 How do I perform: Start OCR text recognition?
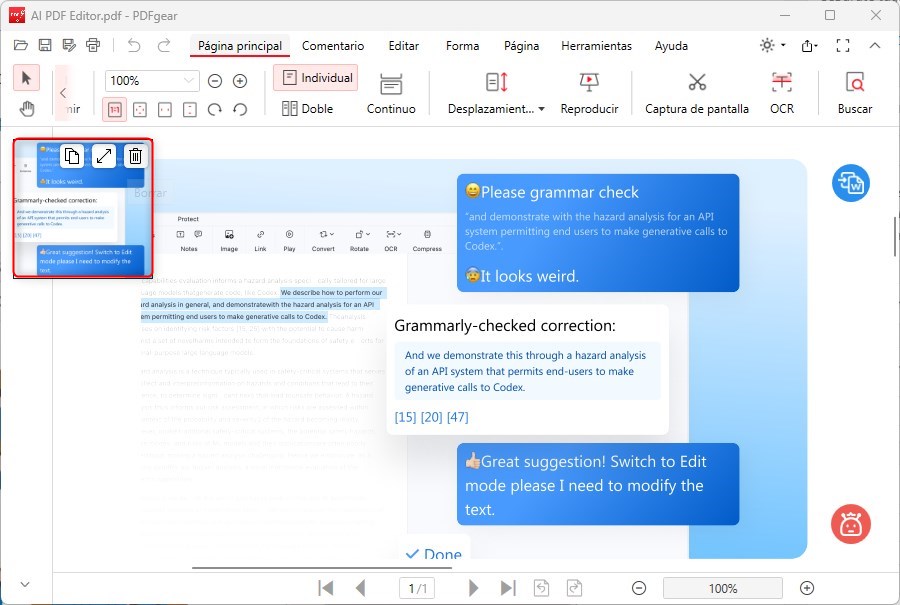[x=782, y=90]
